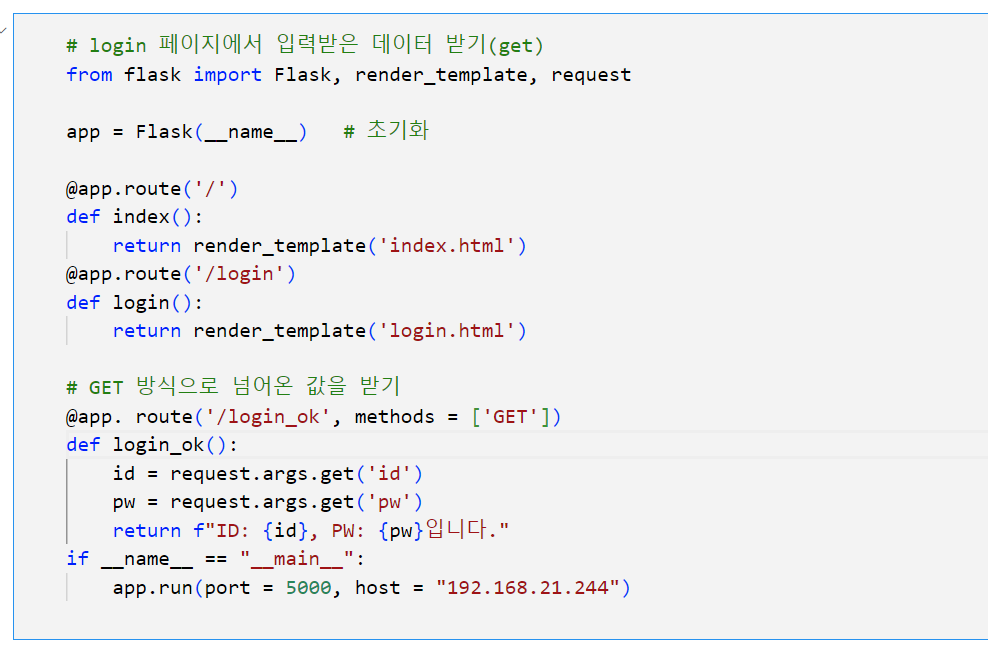Click the 'app = Flask(__name__)' statement
Screen dimensions: 988x647
click(x=187, y=132)
